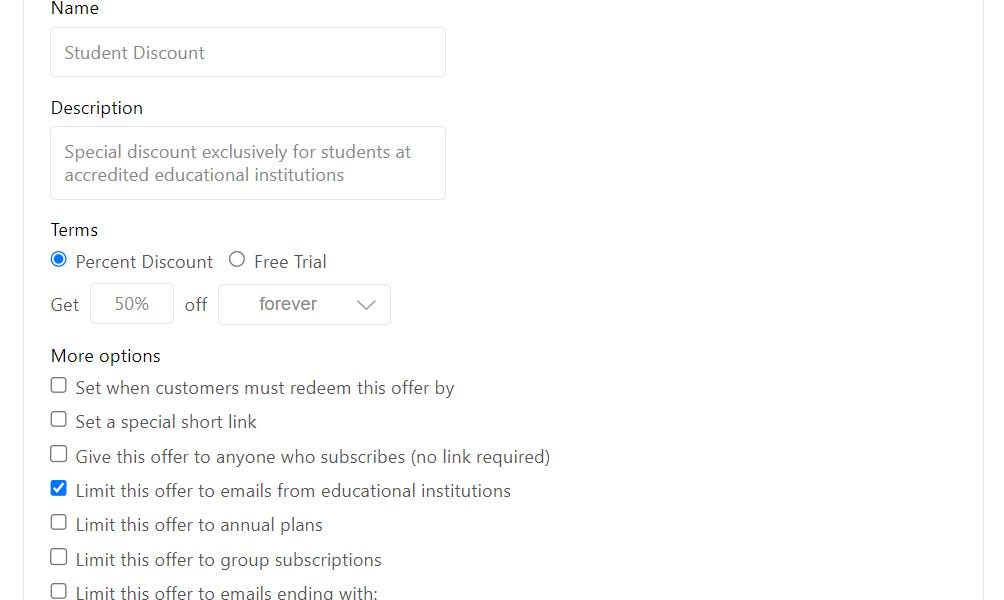Select the Free Trial radio button
The image size is (1004, 600).
[x=237, y=259]
